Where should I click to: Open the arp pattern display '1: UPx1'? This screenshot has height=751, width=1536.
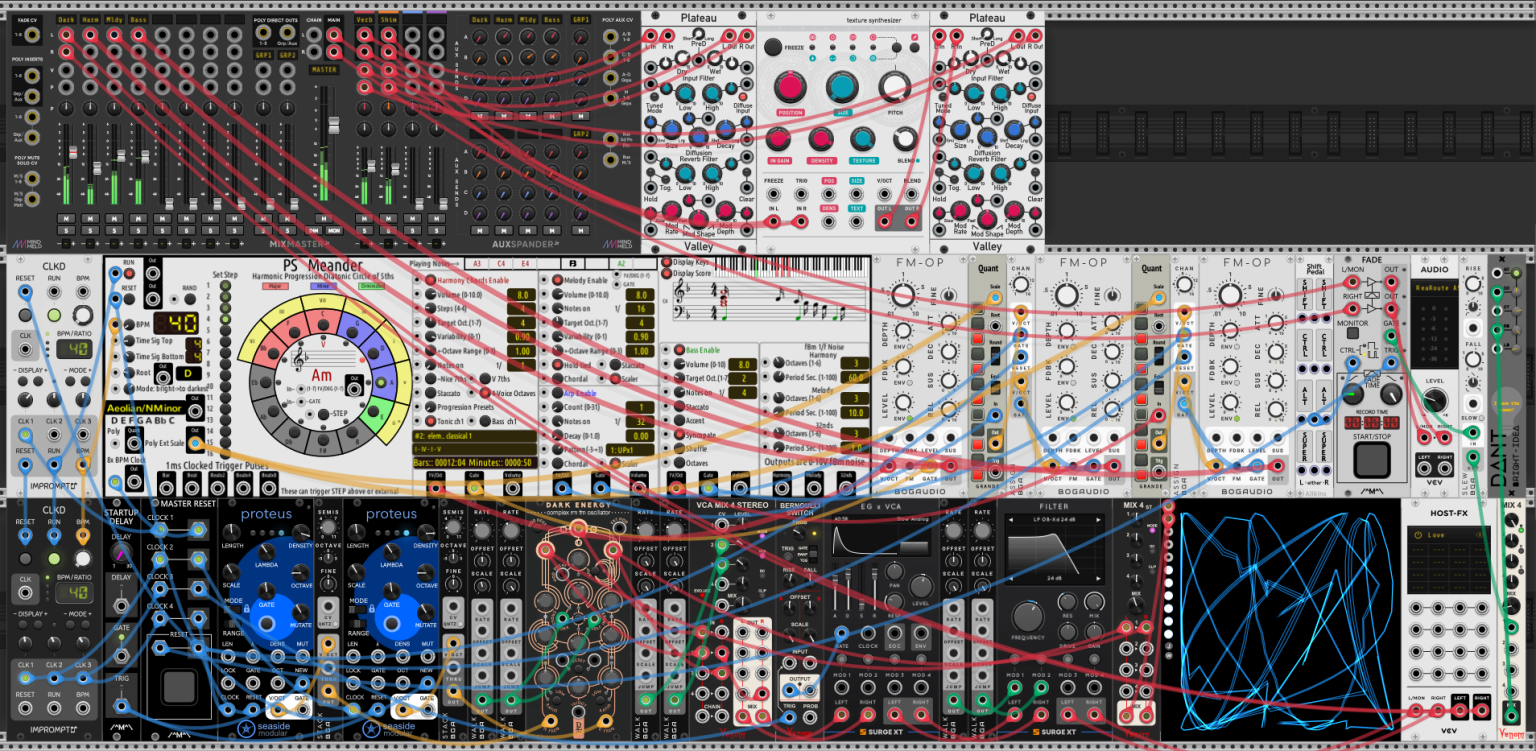click(x=632, y=450)
